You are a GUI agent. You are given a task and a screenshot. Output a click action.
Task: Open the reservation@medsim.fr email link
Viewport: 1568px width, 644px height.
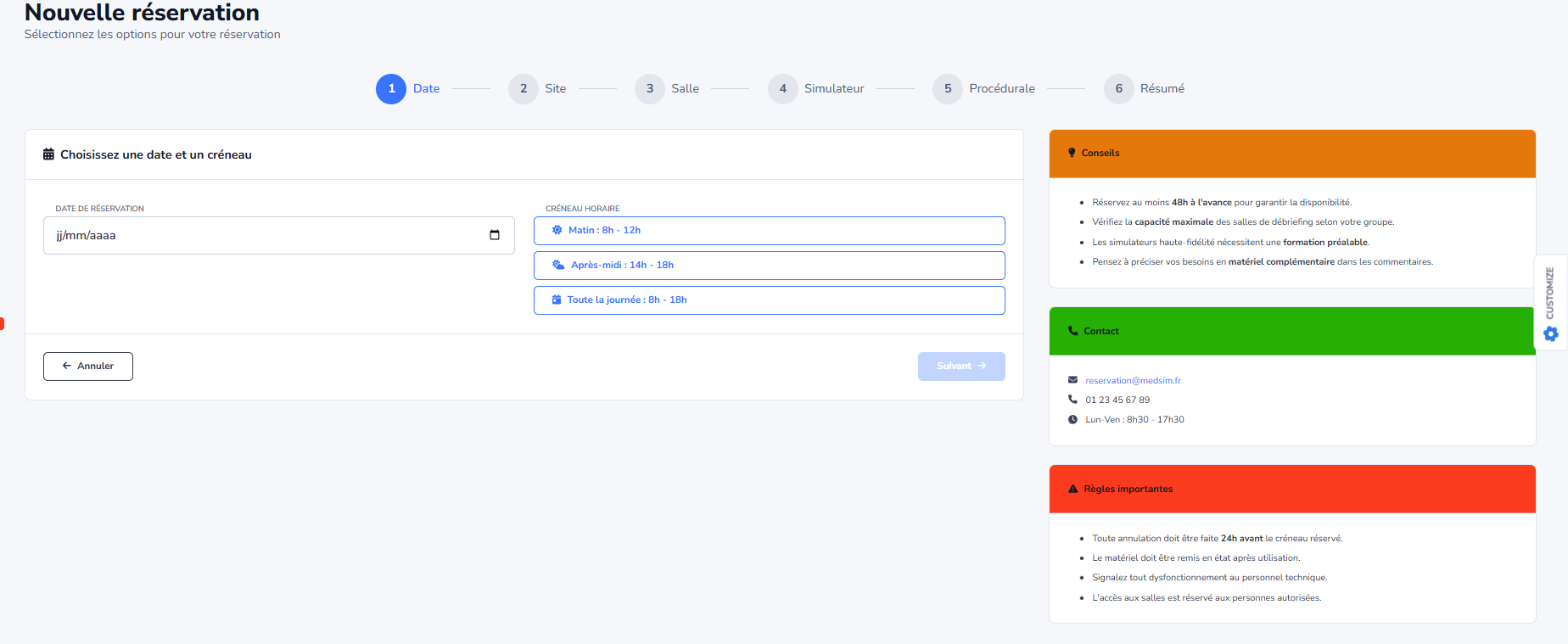coord(1133,380)
